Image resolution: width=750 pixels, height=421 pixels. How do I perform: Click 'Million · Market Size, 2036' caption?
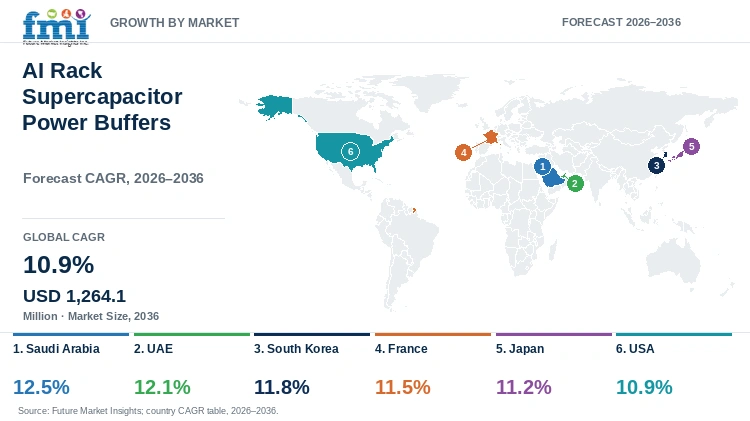click(x=91, y=316)
